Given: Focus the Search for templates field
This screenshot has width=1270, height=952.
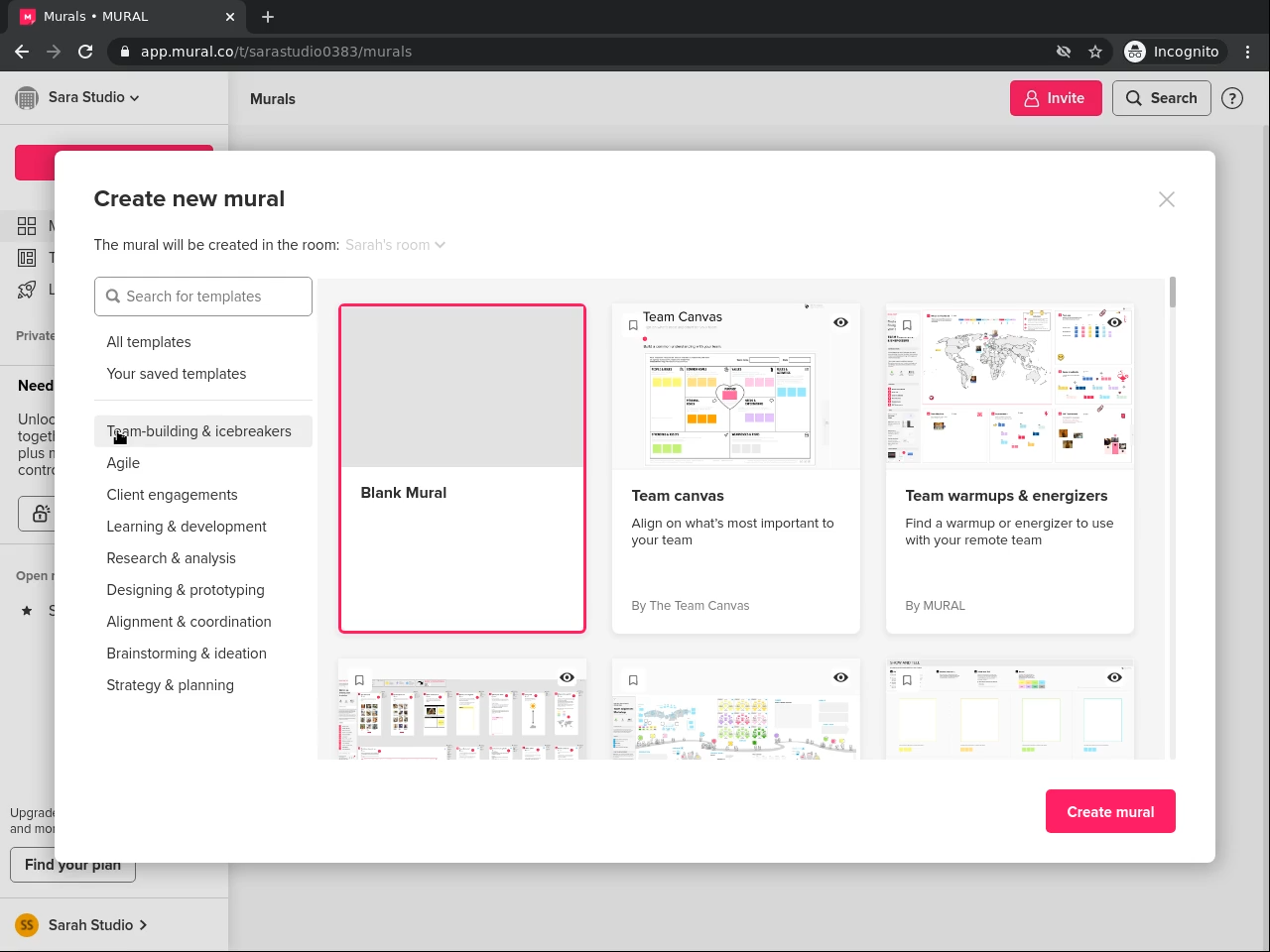Looking at the screenshot, I should coord(203,297).
